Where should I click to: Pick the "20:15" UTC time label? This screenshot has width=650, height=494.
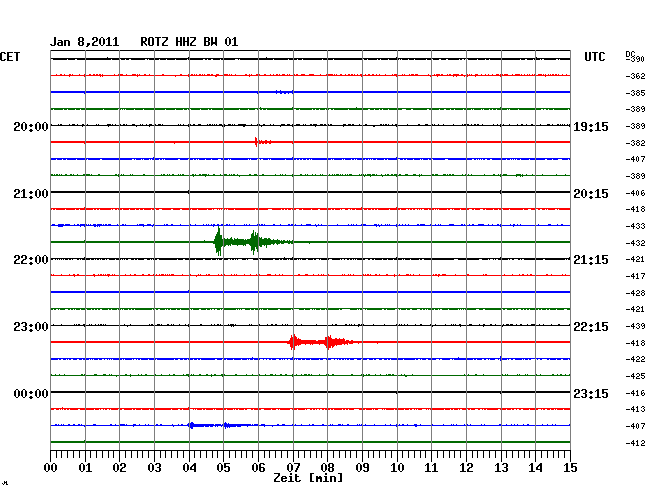tap(591, 194)
